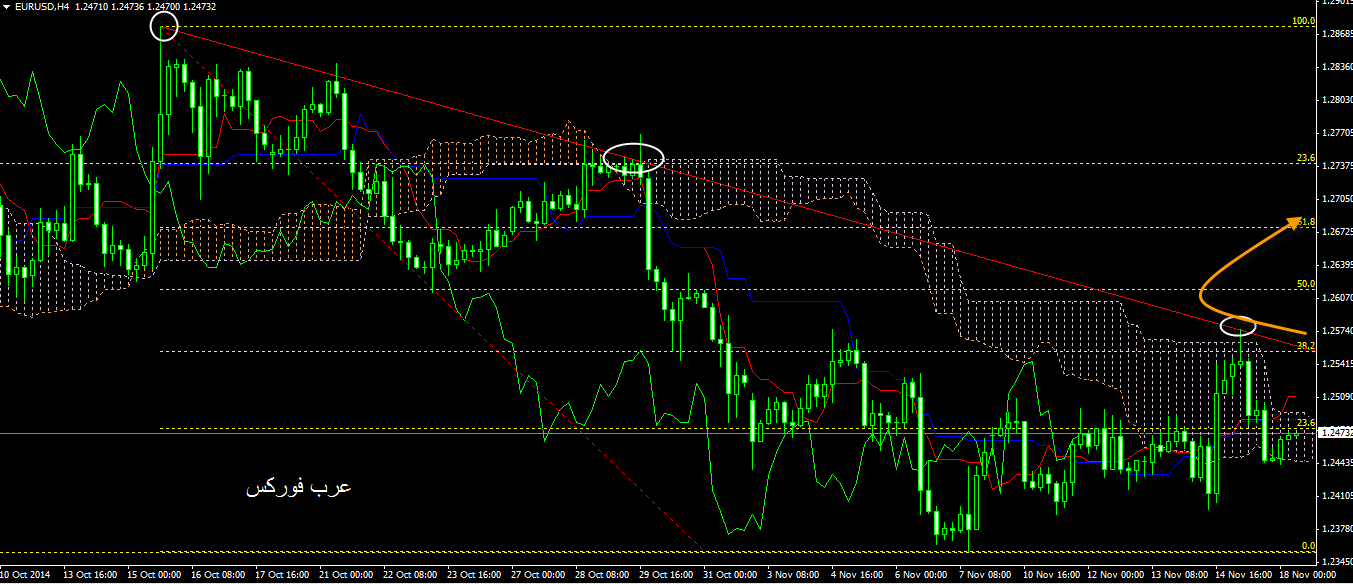Viewport: 1353px width, 584px height.
Task: Click the 1.23450 price scale label
Action: (x=1337, y=562)
